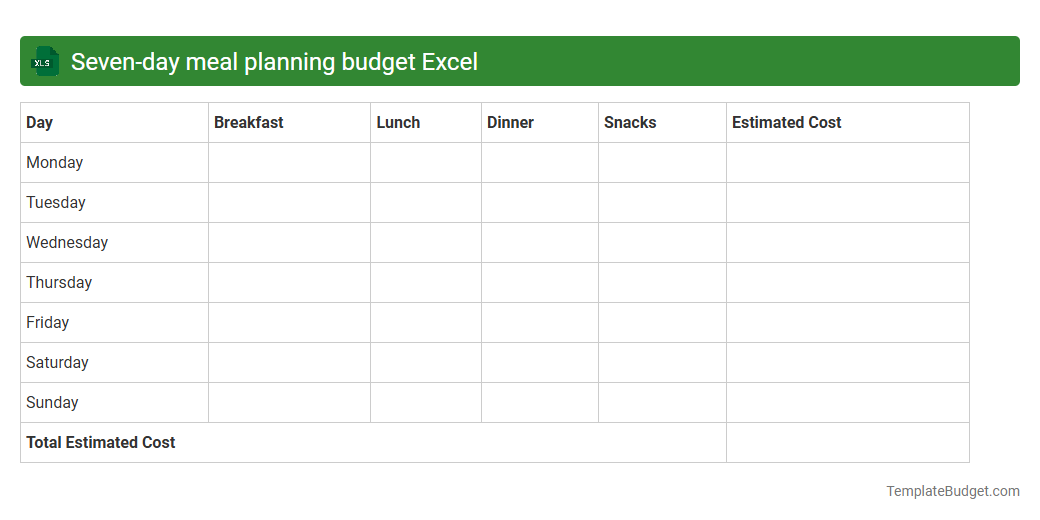Select the Monday row label

54,162
